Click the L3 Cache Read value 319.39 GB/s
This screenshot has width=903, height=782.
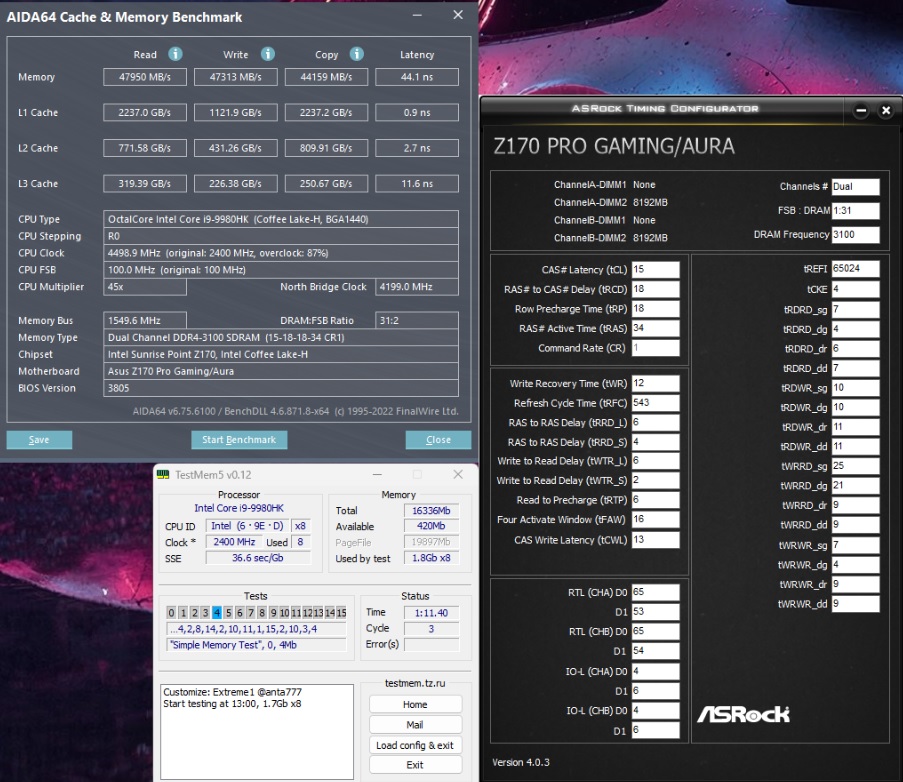[x=145, y=184]
